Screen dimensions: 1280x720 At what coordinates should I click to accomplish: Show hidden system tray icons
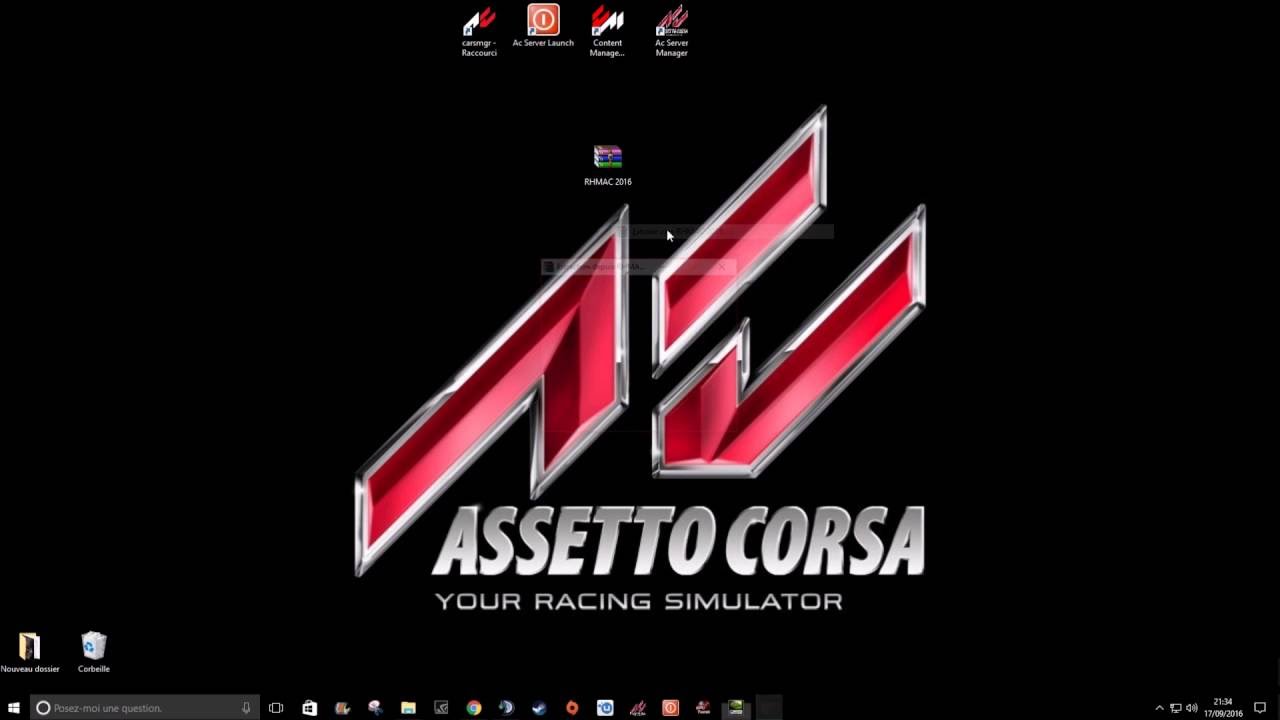pyautogui.click(x=1159, y=708)
